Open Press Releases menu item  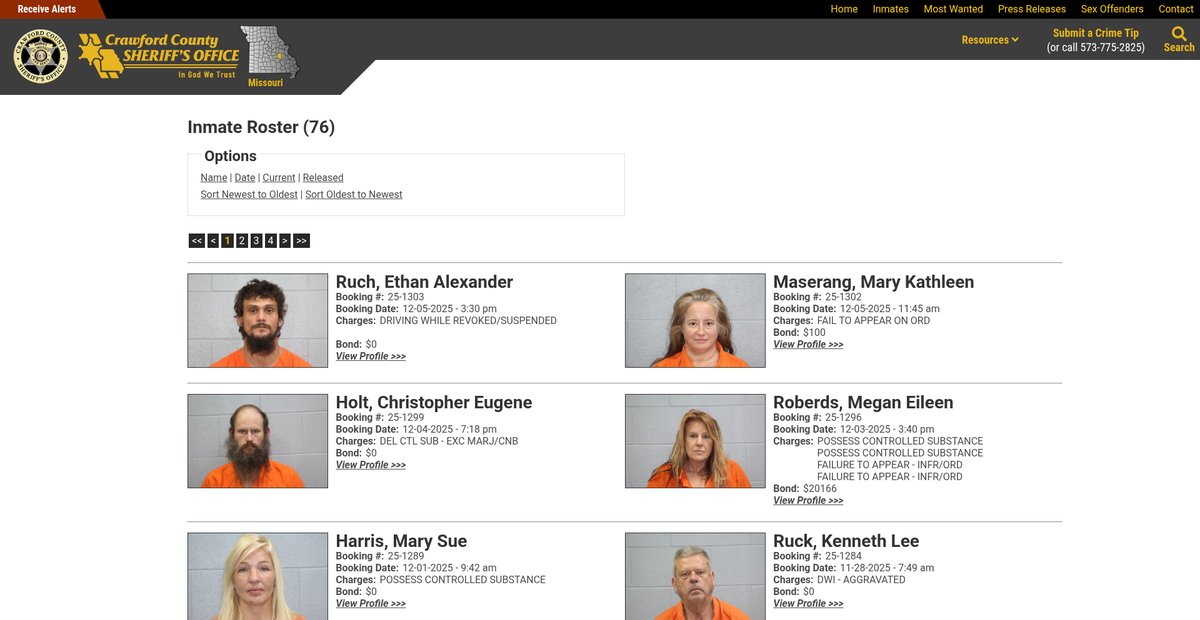[1032, 9]
